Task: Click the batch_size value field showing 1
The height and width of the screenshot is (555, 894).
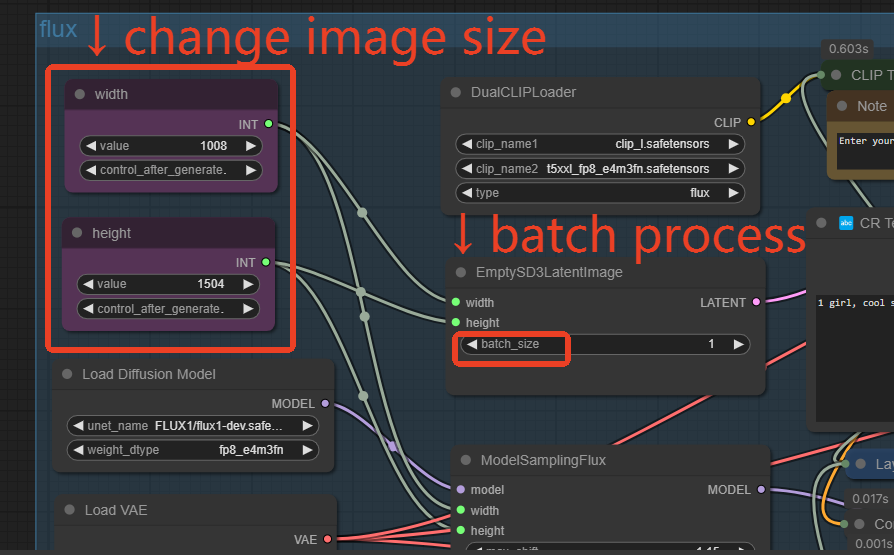Action: [605, 344]
